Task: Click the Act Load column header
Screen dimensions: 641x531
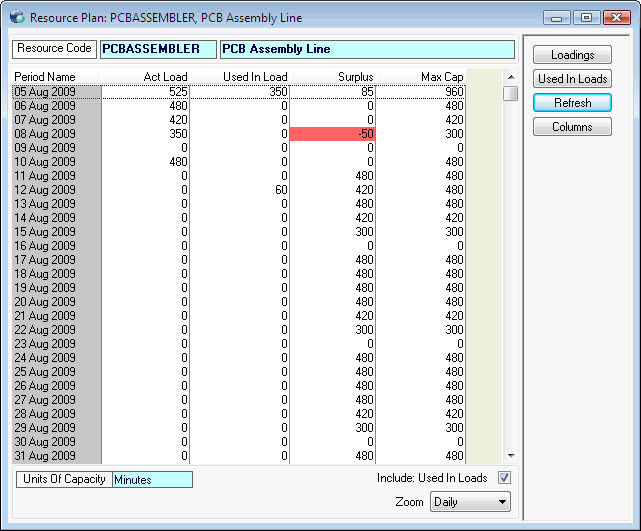Action: pos(165,77)
